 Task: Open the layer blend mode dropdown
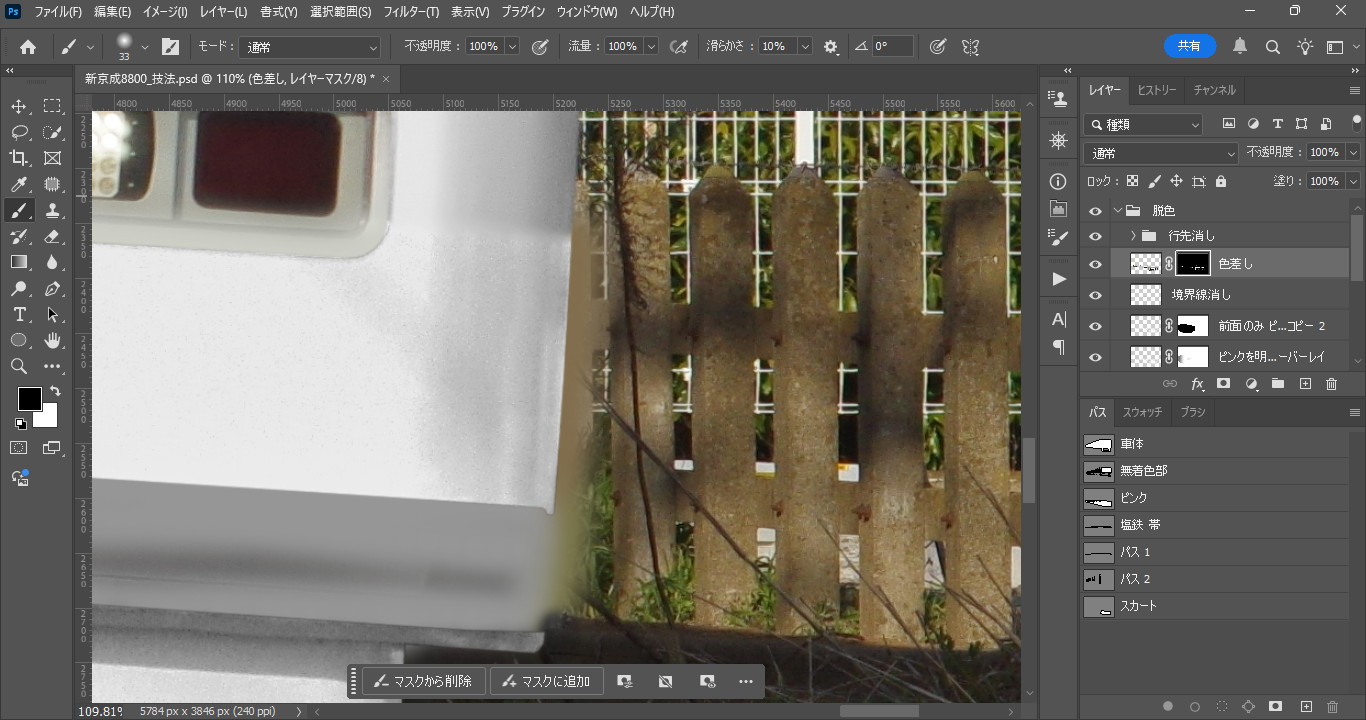tap(1160, 153)
